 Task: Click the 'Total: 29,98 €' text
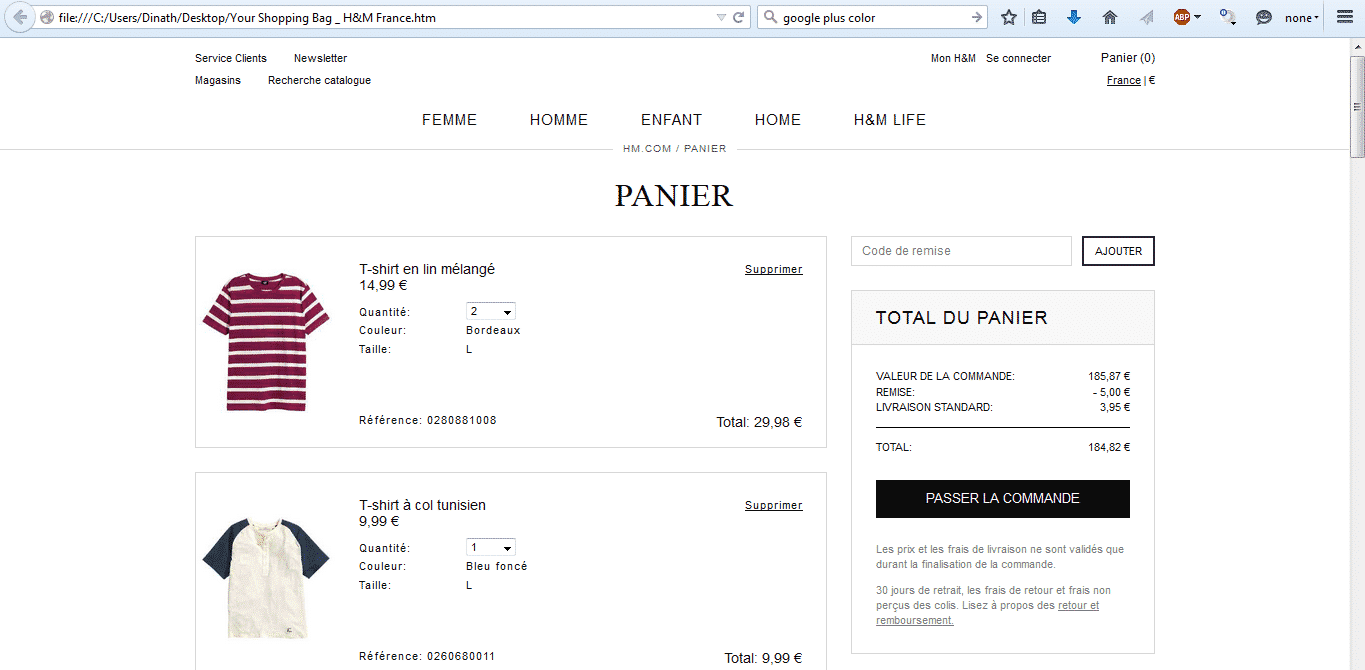tap(759, 422)
